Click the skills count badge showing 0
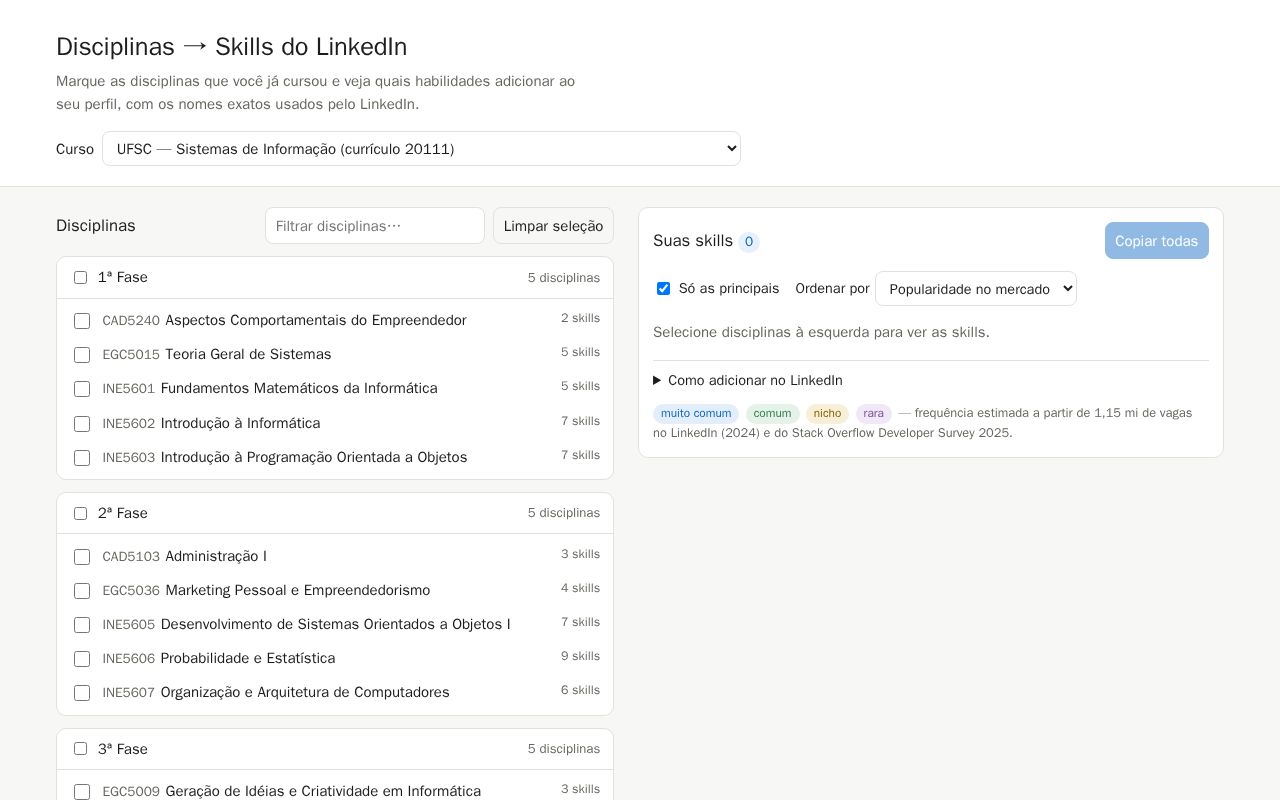Viewport: 1280px width, 800px height. [x=749, y=242]
